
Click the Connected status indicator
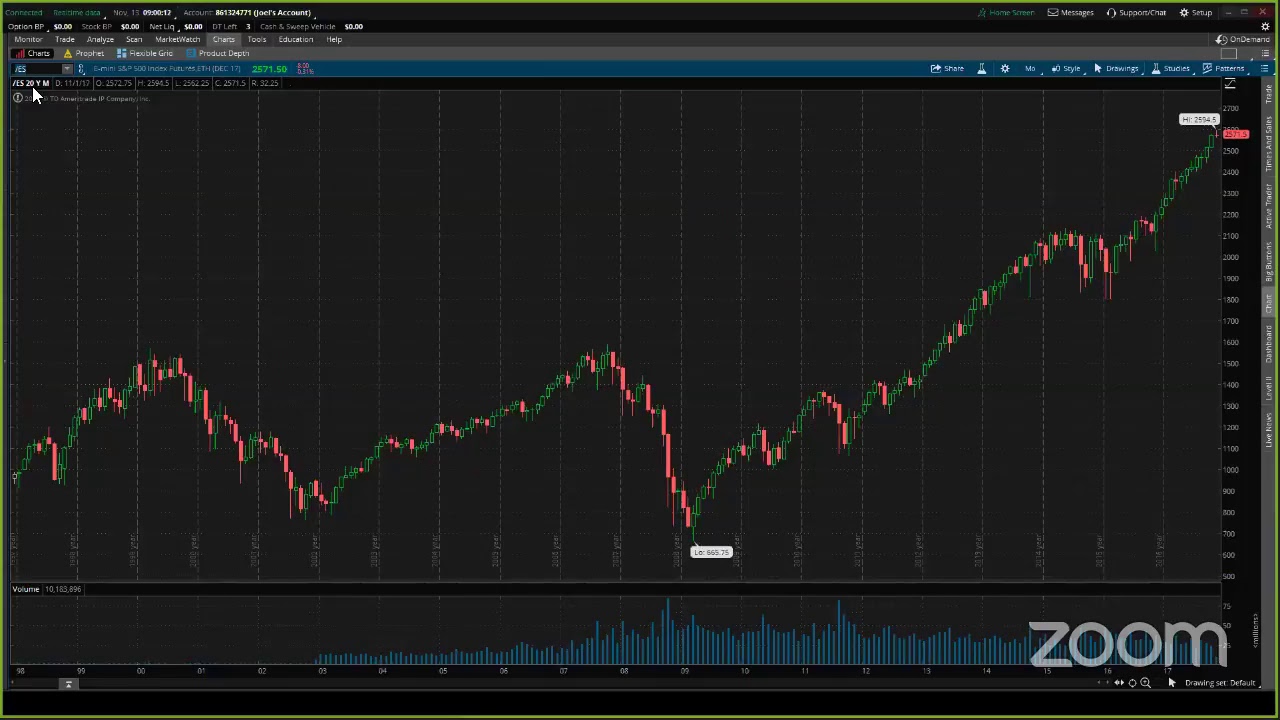pyautogui.click(x=24, y=12)
